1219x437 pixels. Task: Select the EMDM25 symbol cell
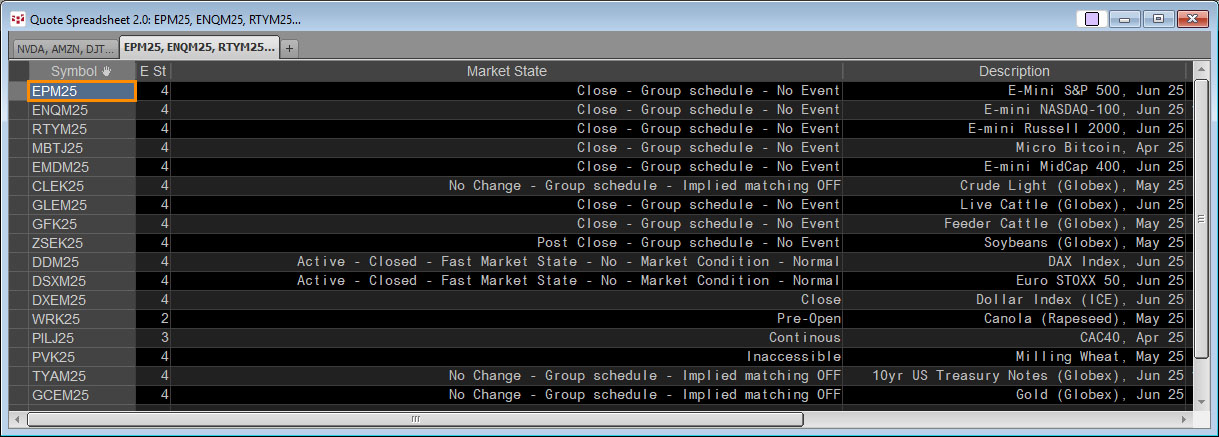82,167
